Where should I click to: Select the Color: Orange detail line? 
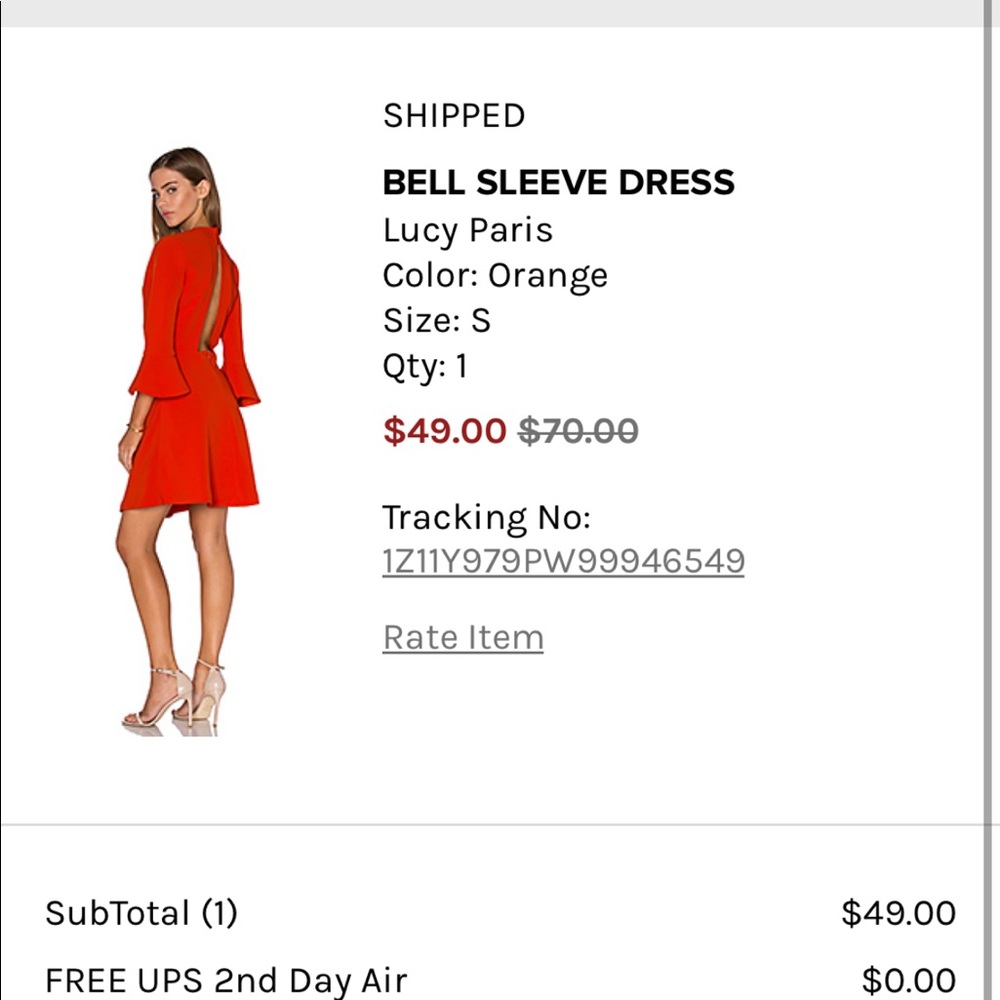pyautogui.click(x=495, y=275)
